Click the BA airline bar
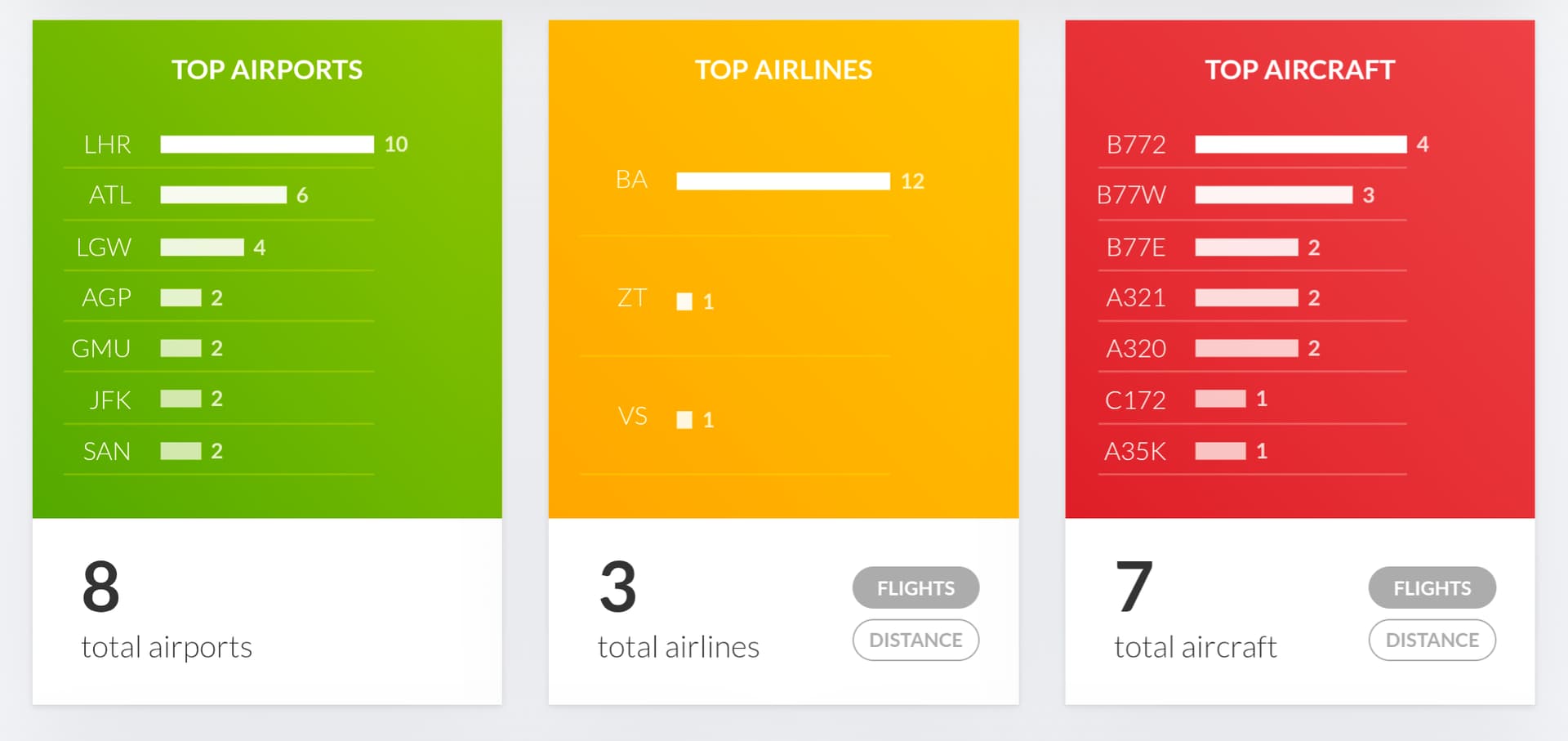1568x741 pixels. (782, 181)
